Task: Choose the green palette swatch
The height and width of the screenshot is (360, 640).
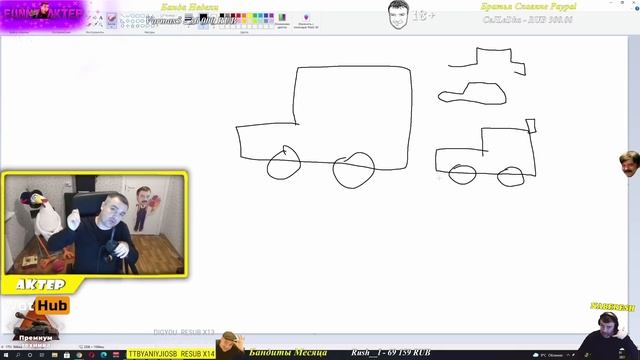Action: 255,15
